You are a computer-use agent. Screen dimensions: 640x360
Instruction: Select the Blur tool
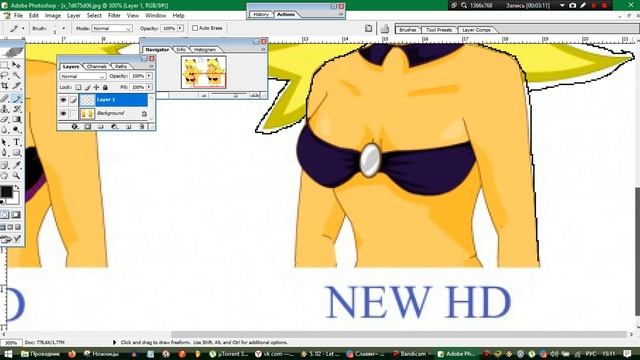click(4, 130)
